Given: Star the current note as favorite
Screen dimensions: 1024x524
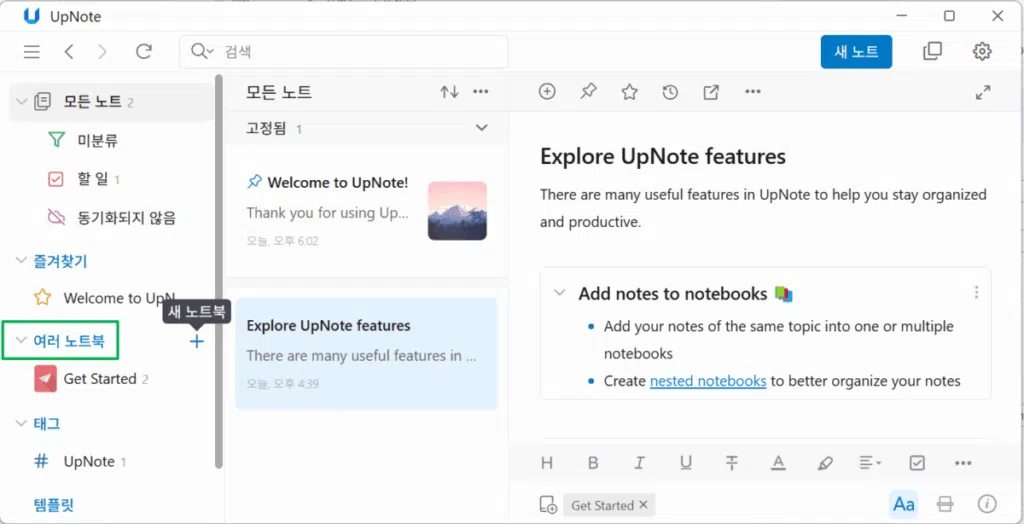Looking at the screenshot, I should point(630,92).
